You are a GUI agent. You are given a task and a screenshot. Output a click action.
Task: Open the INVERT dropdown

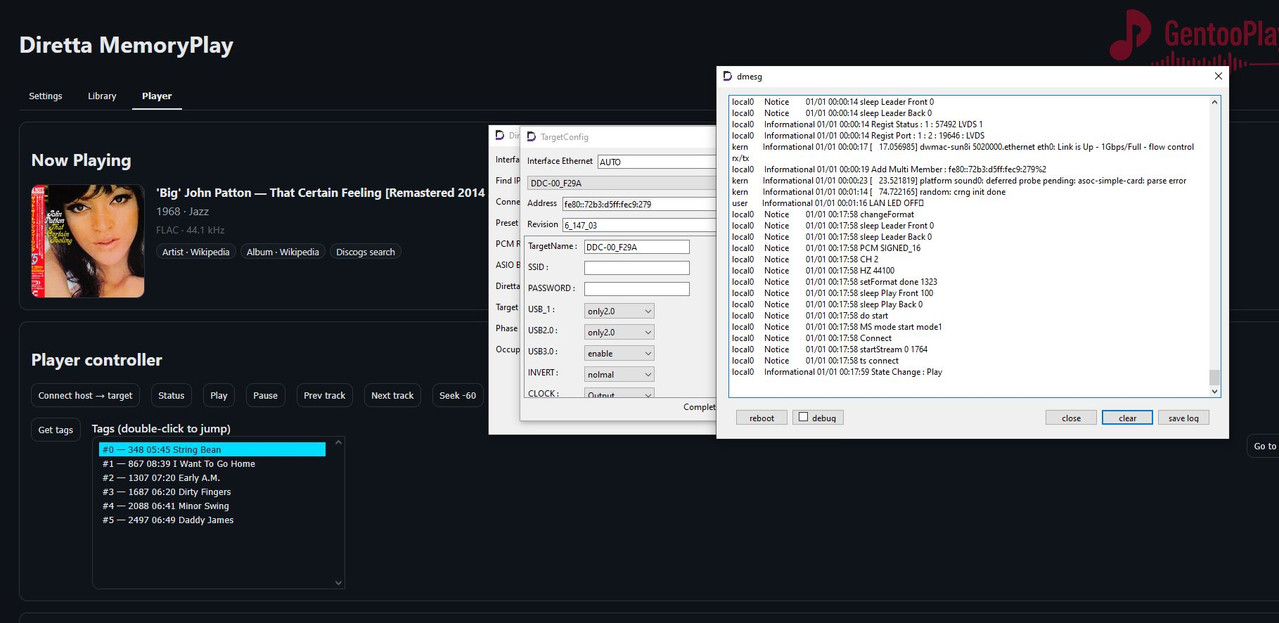pos(619,374)
